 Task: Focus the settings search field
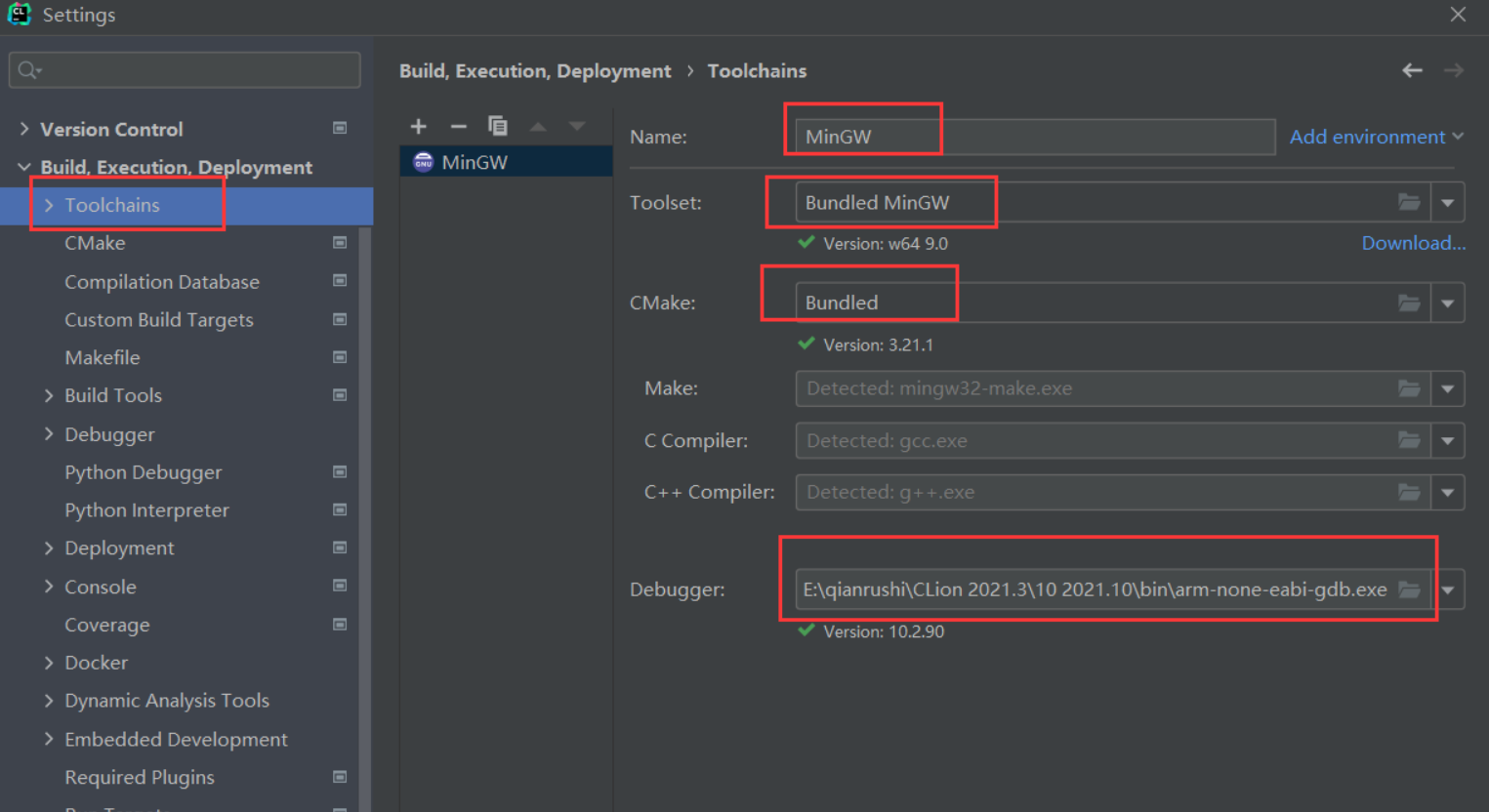185,70
